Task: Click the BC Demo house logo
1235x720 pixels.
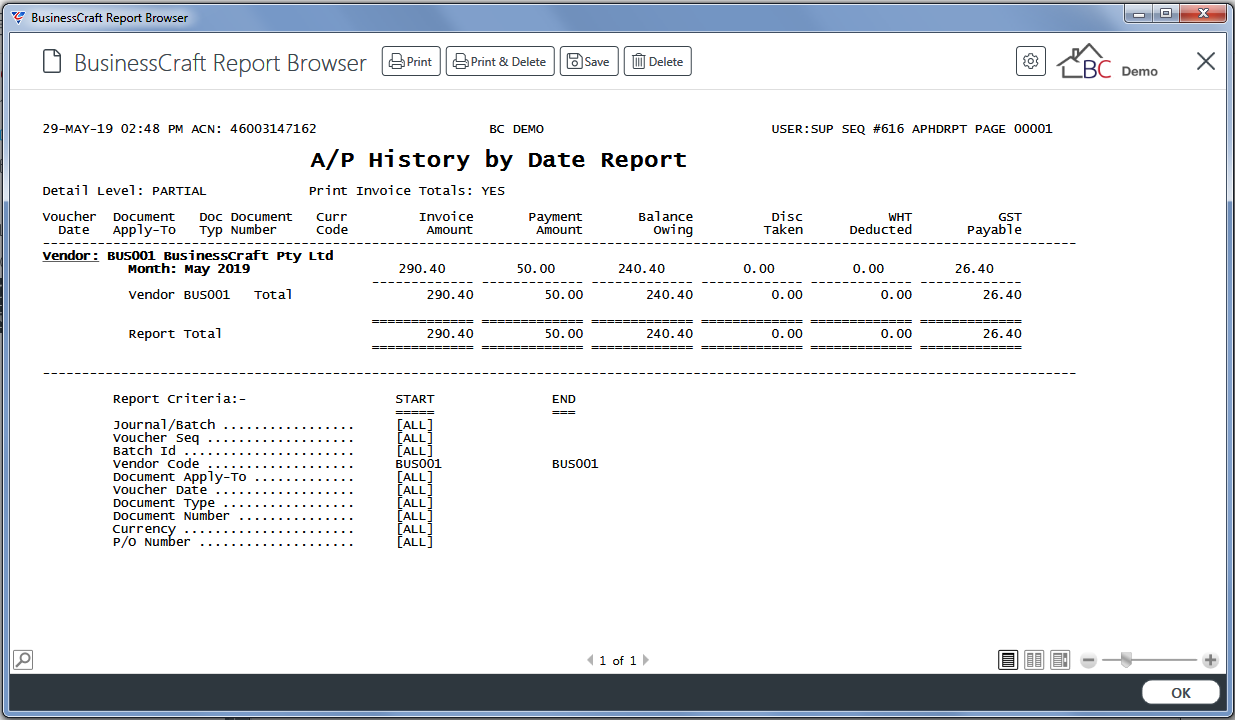Action: [1107, 63]
